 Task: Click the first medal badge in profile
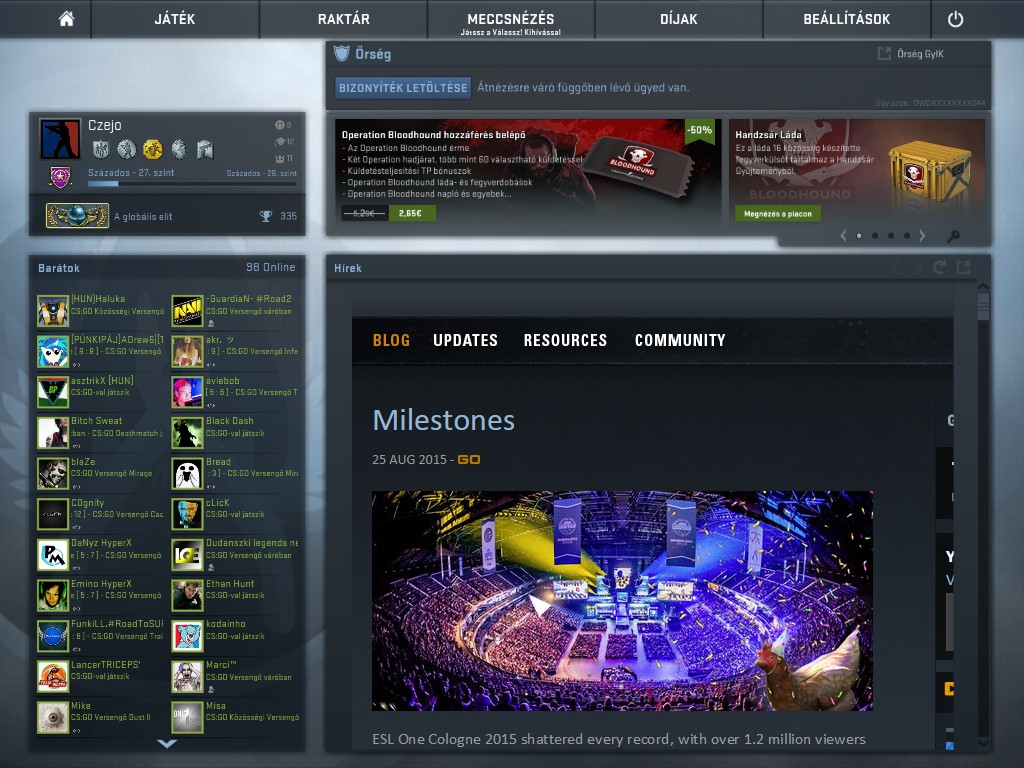[x=101, y=150]
